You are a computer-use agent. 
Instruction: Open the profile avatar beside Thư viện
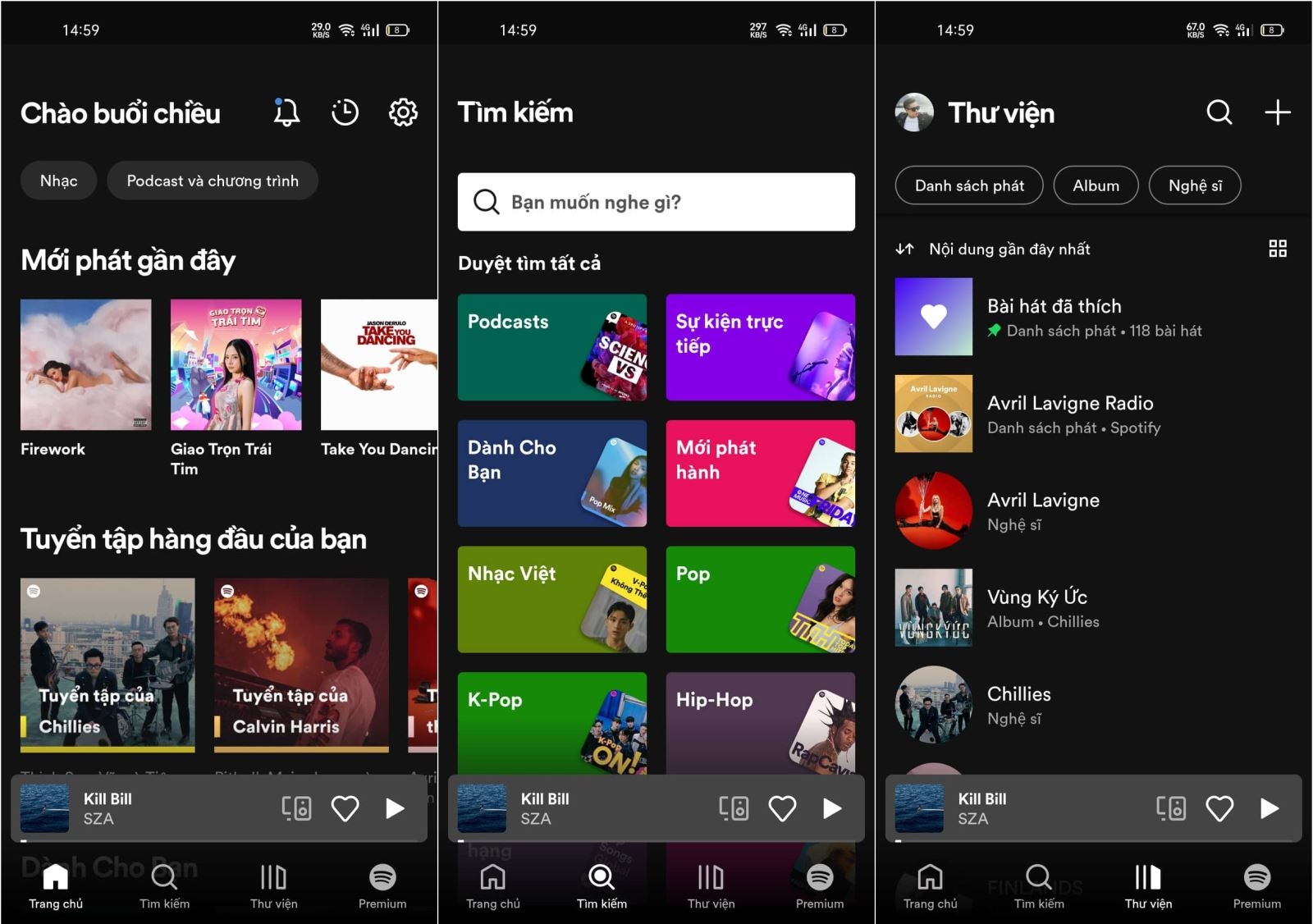click(914, 112)
